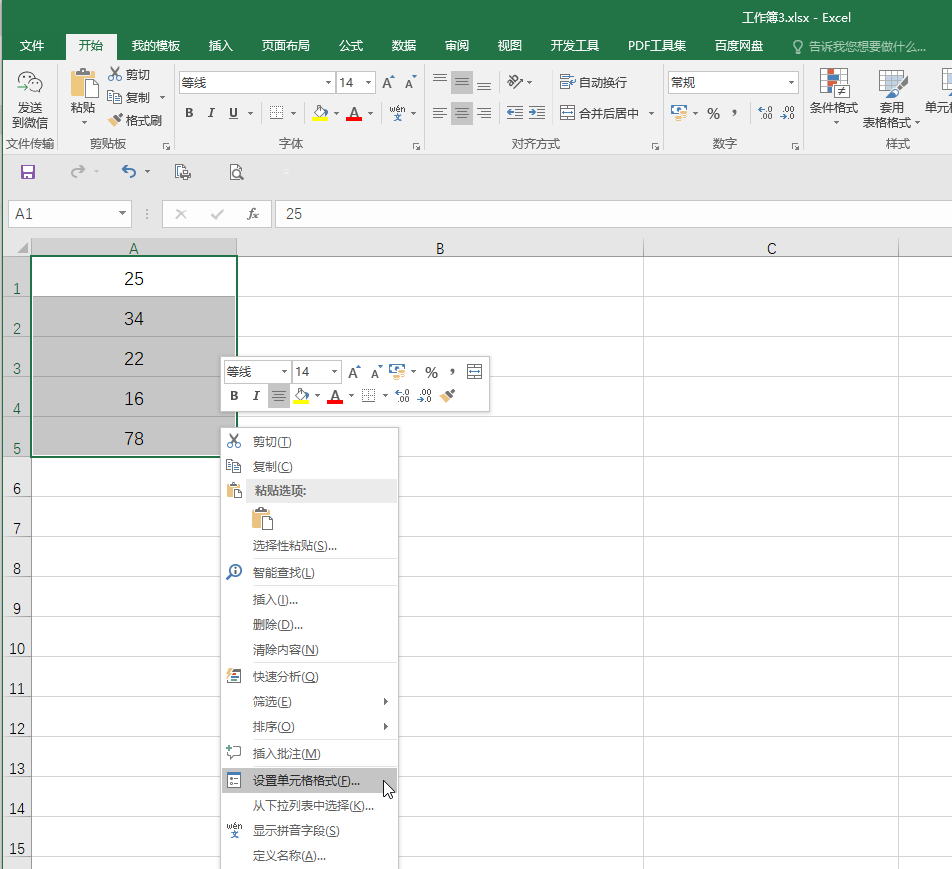Toggle middle vertical alignment

pos(461,82)
